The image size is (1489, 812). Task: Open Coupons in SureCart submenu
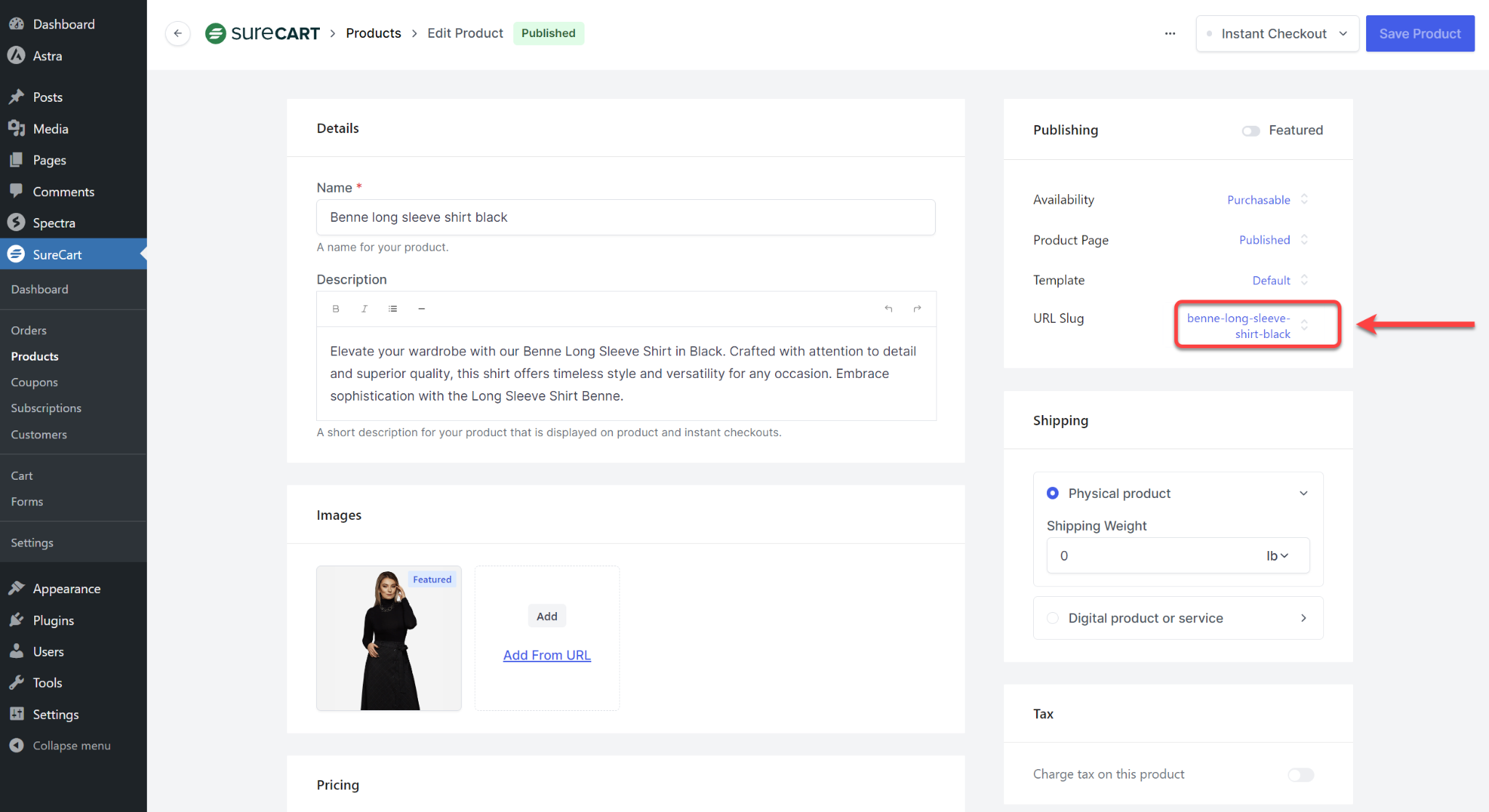34,382
